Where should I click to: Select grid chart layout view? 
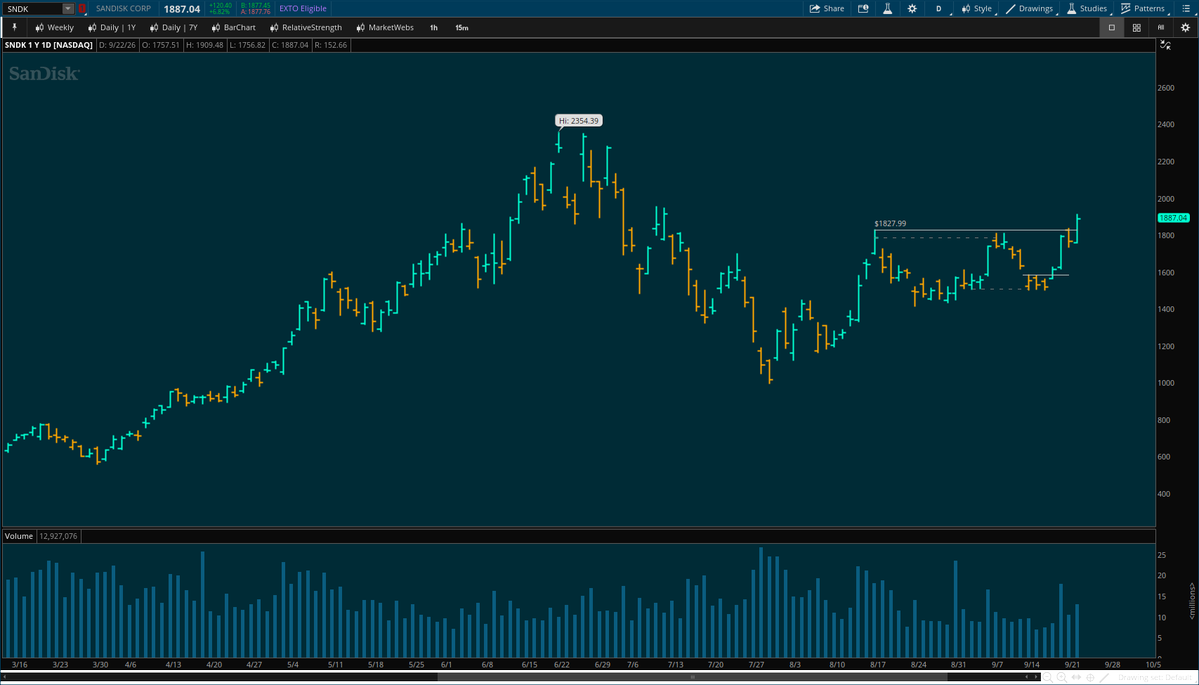(x=1137, y=28)
